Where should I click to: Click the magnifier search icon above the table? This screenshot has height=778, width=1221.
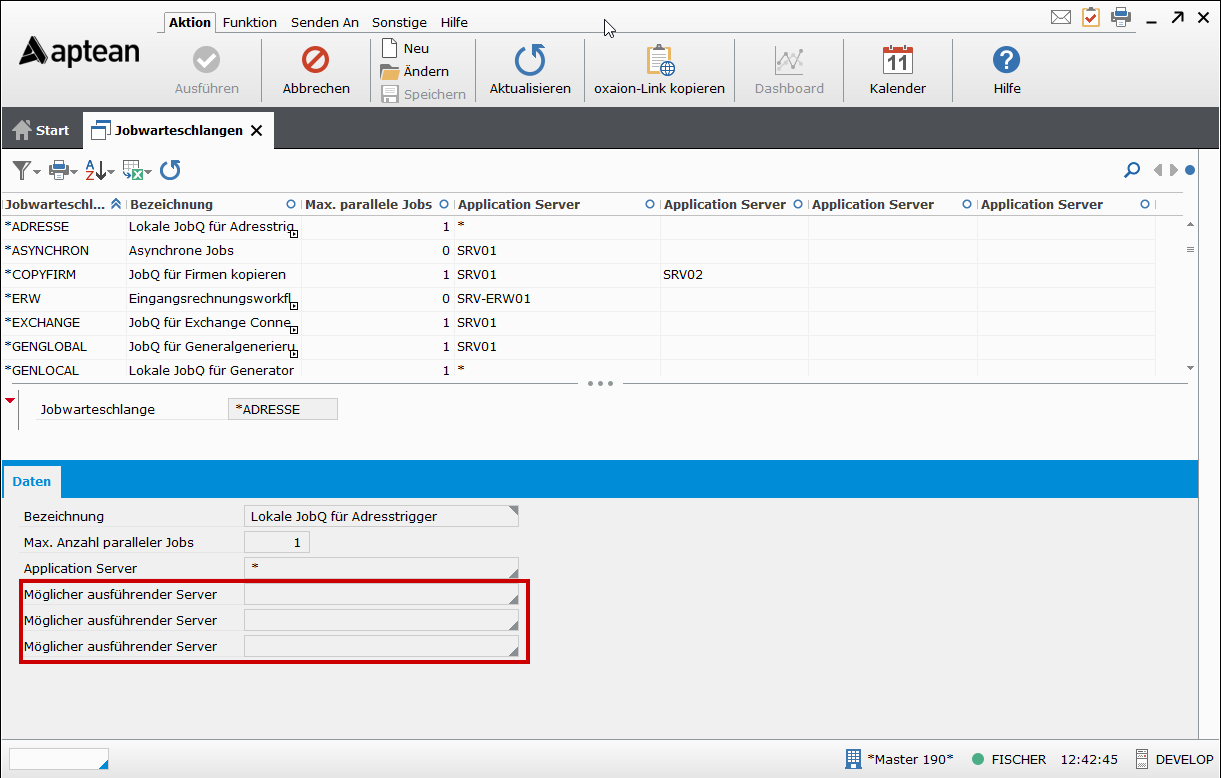1132,170
